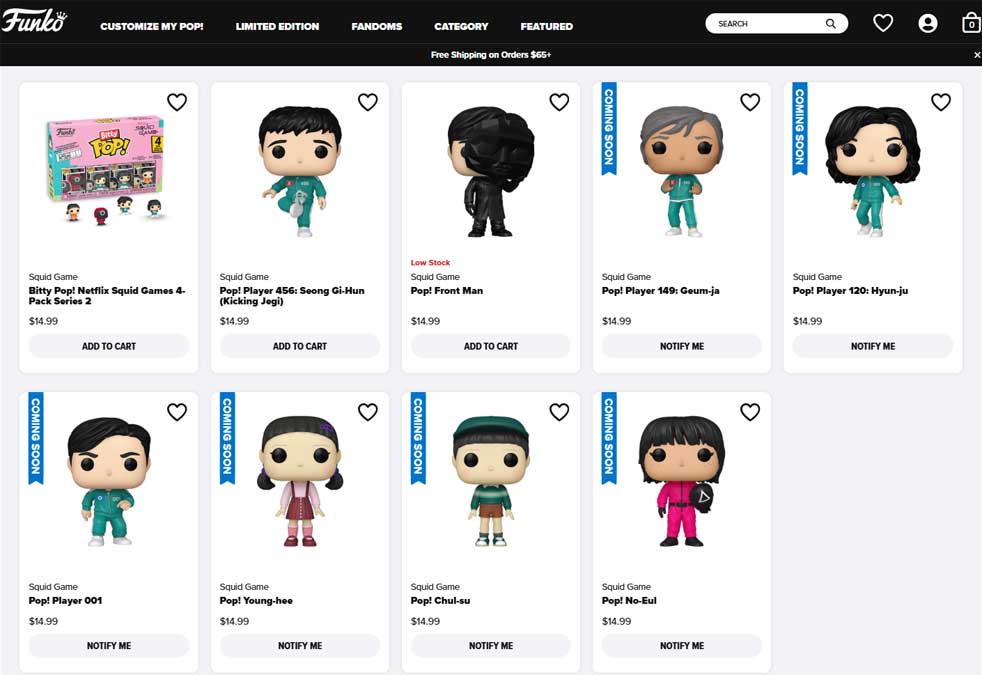Add Front Man to cart
This screenshot has width=982, height=675.
coord(491,346)
